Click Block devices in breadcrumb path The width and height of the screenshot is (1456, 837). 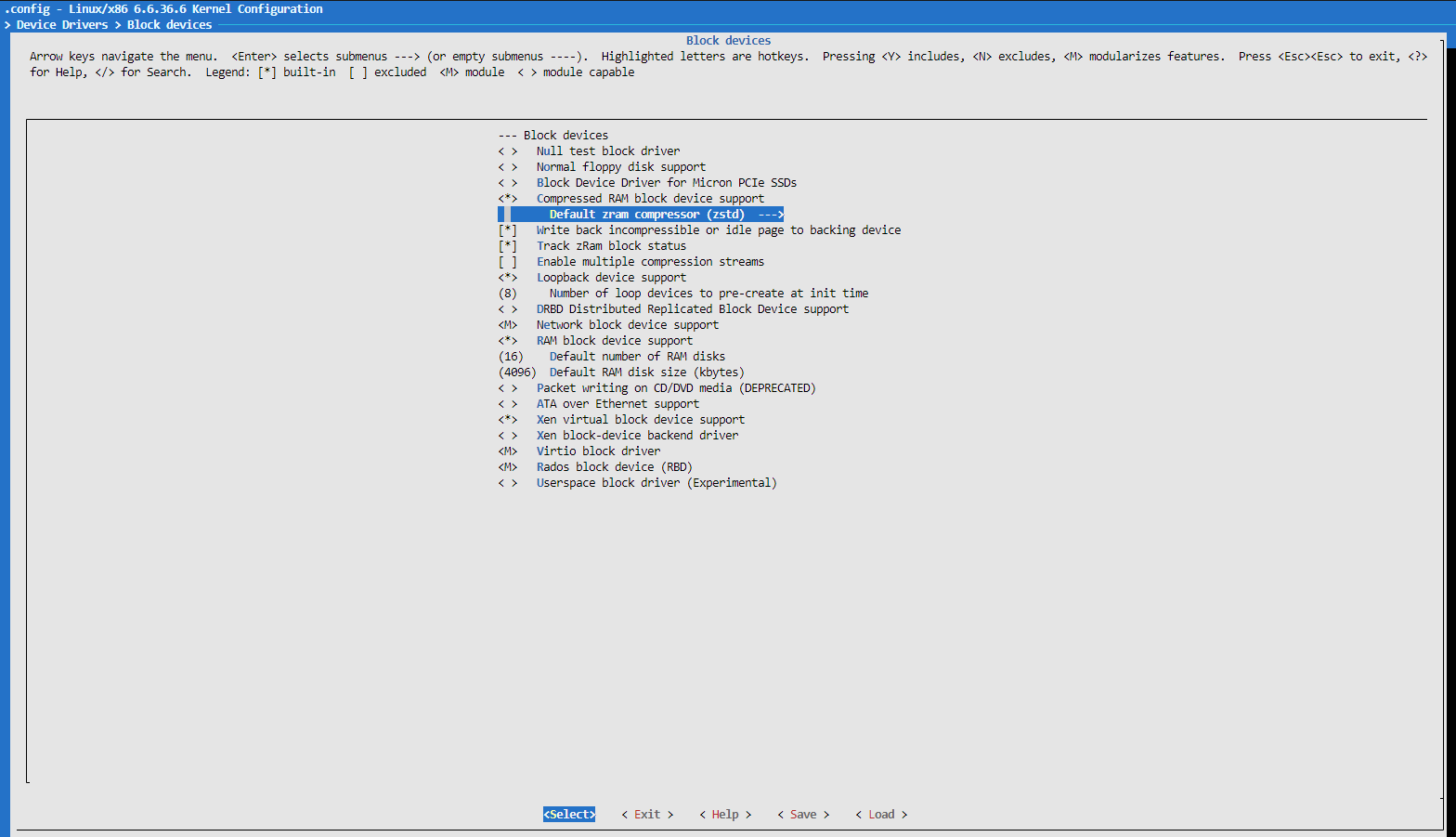pos(169,25)
